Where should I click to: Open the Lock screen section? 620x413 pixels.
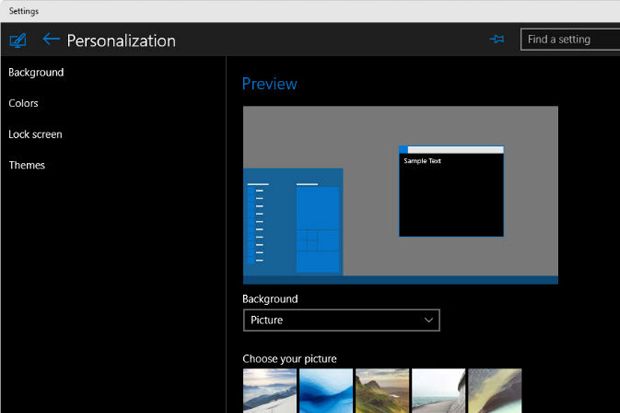(35, 135)
